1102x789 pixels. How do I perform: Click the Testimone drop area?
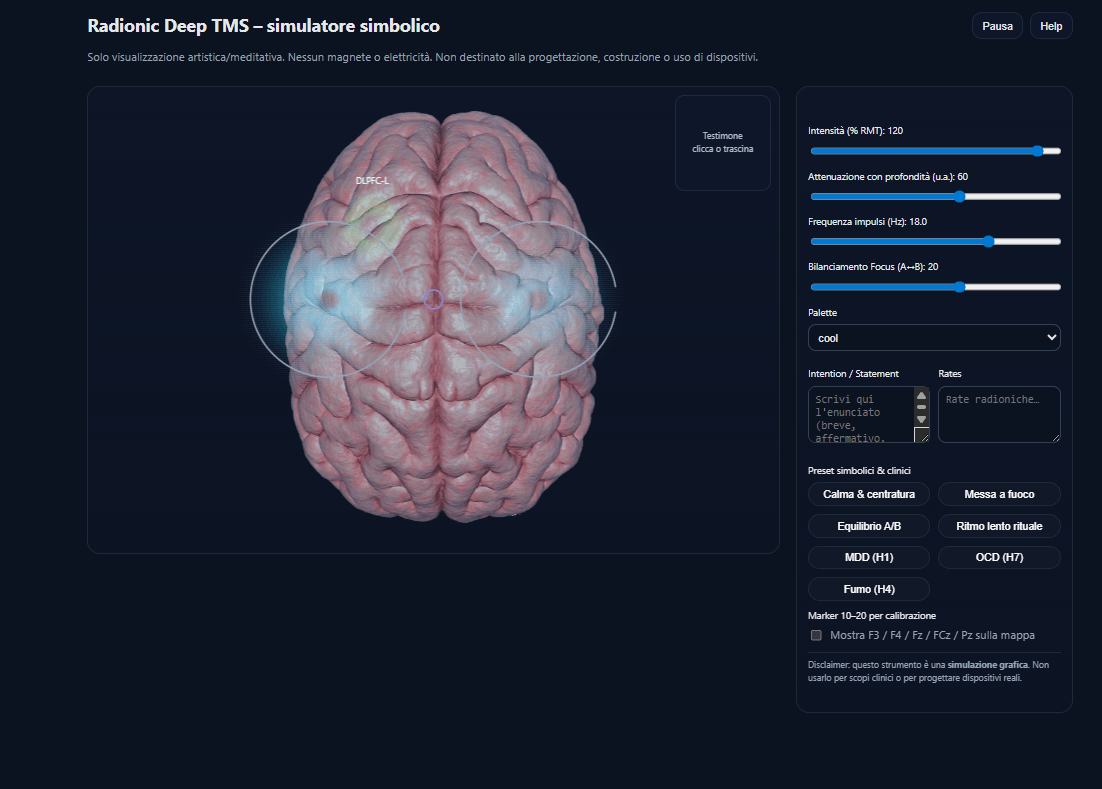click(x=722, y=142)
